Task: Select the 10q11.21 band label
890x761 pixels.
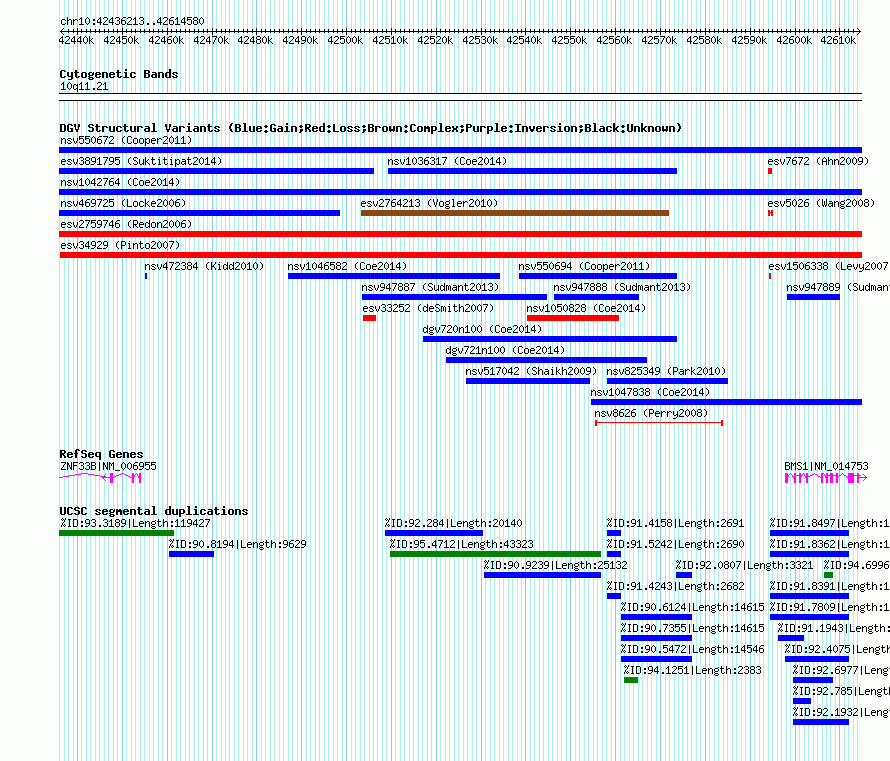Action: click(84, 86)
